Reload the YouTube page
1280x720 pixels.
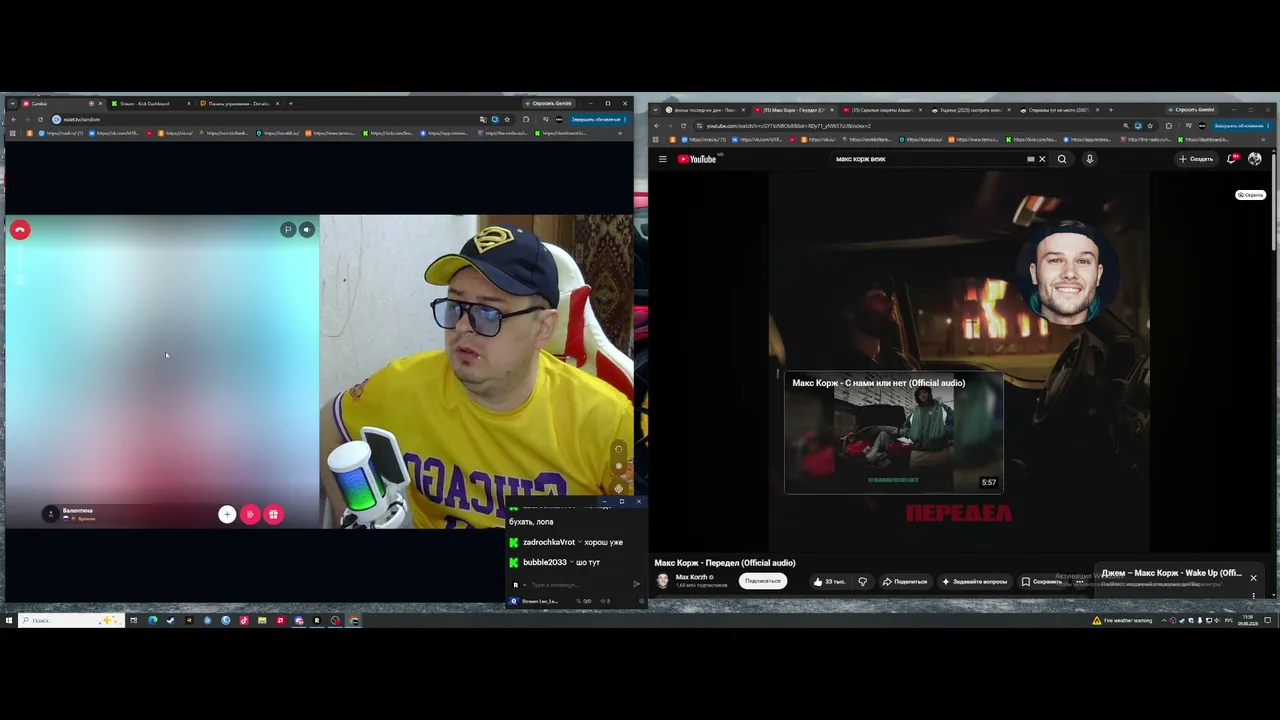[684, 126]
